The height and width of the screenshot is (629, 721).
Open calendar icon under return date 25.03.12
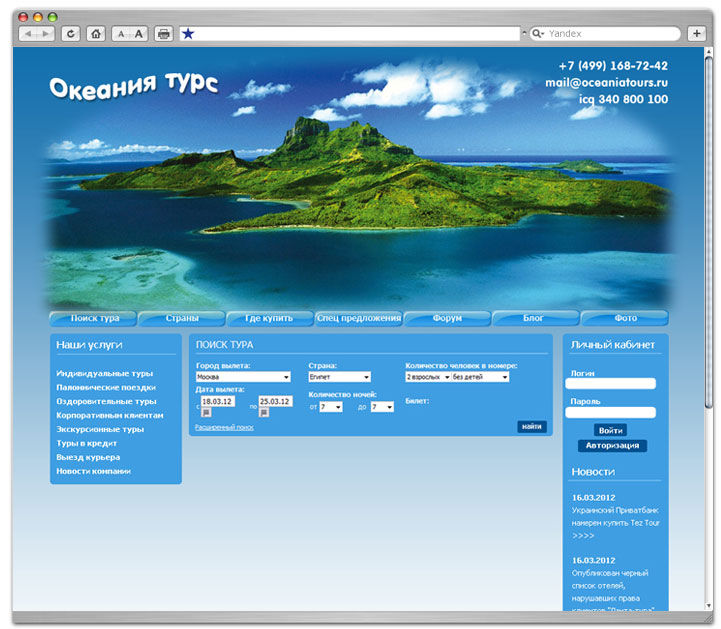(x=264, y=412)
